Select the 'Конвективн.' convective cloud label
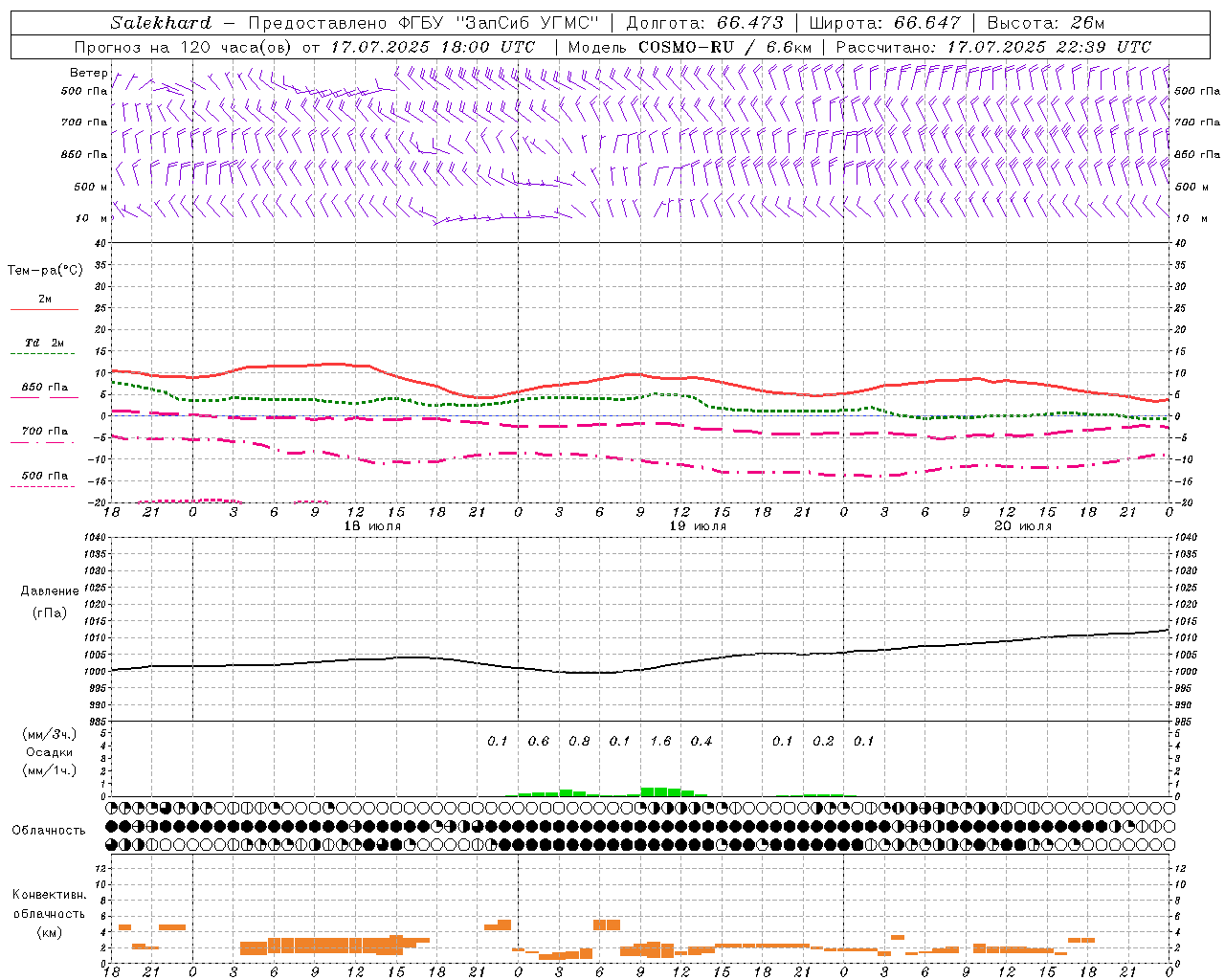The height and width of the screenshot is (980, 1225). [x=49, y=895]
